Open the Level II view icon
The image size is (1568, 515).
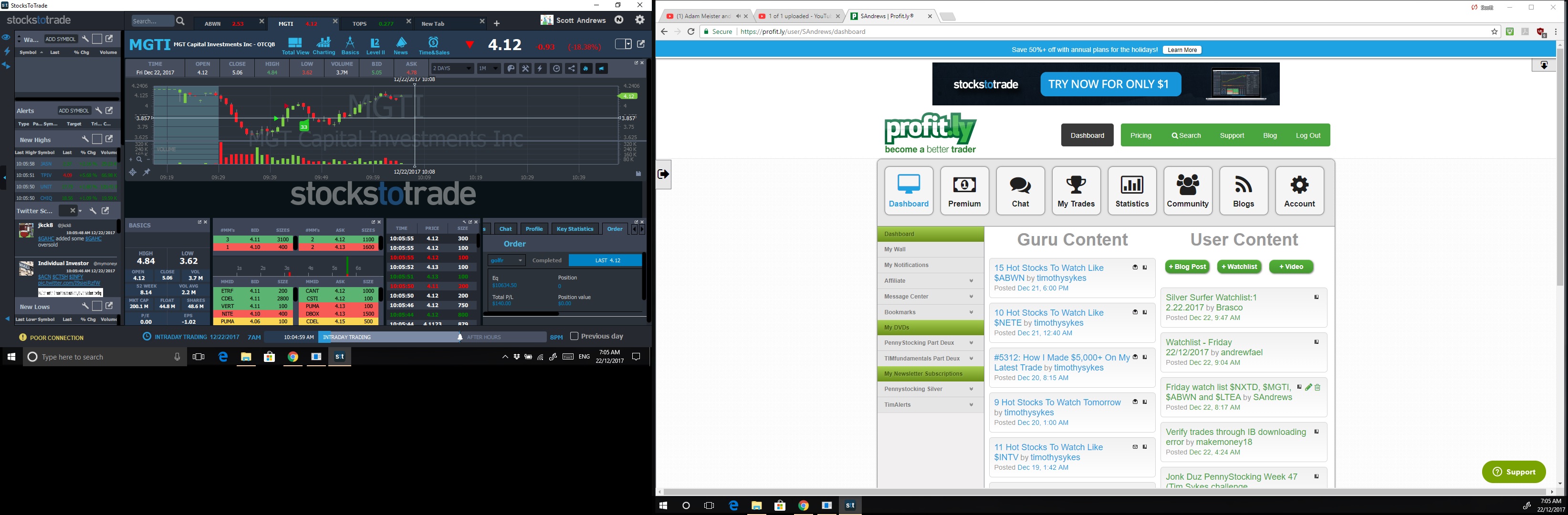click(375, 43)
